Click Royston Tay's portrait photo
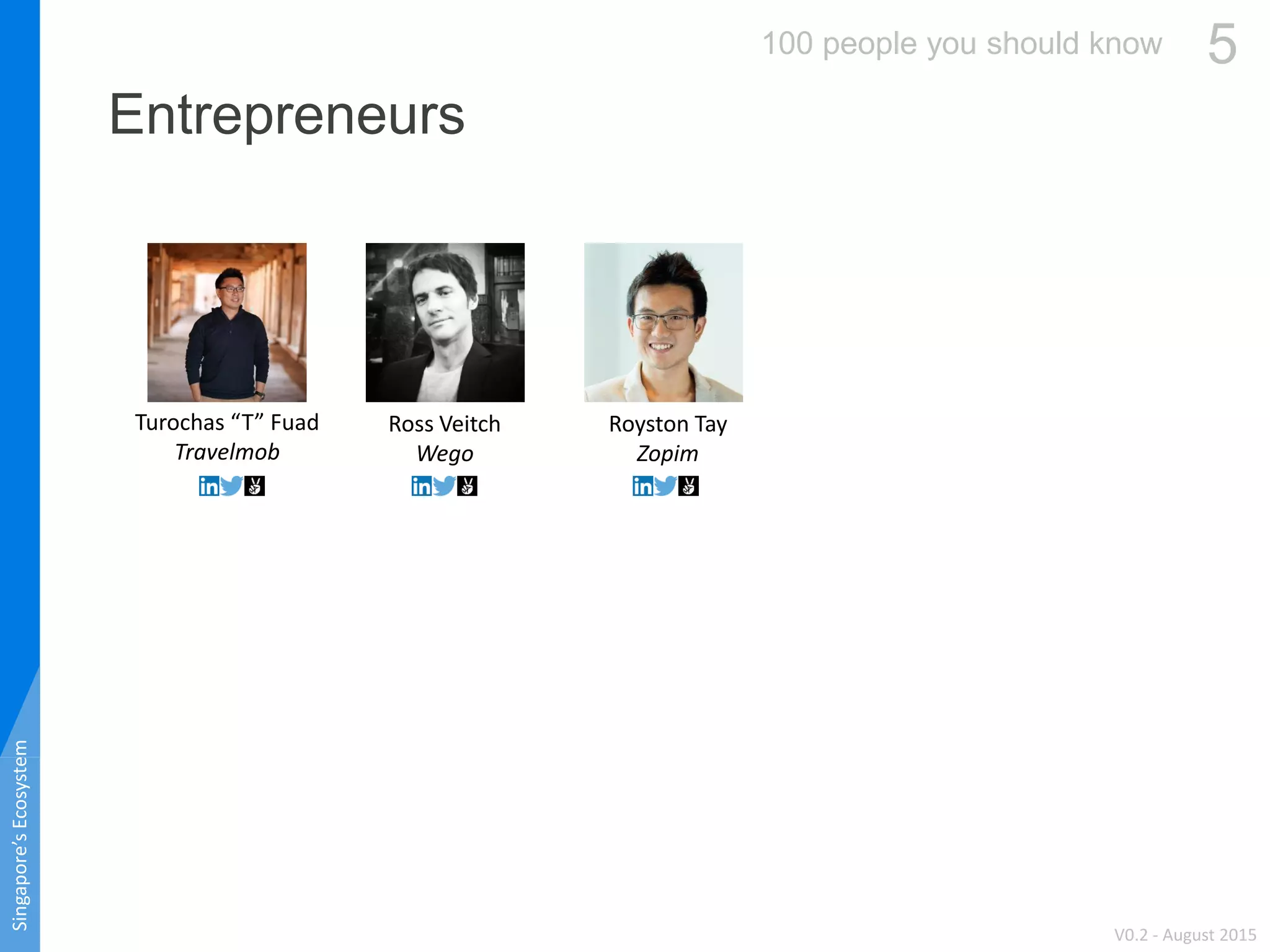 click(664, 322)
